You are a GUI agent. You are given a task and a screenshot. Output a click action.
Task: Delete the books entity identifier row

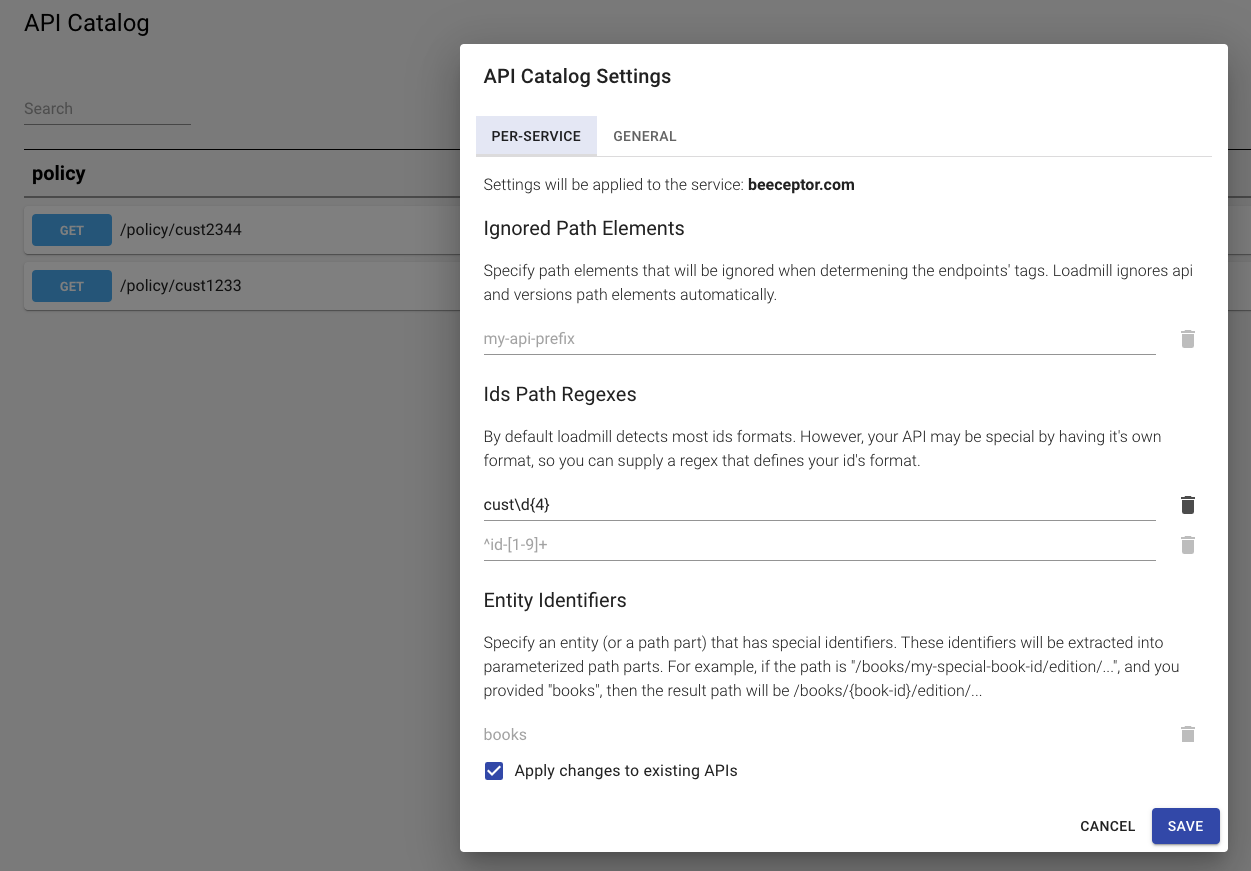(x=1187, y=734)
